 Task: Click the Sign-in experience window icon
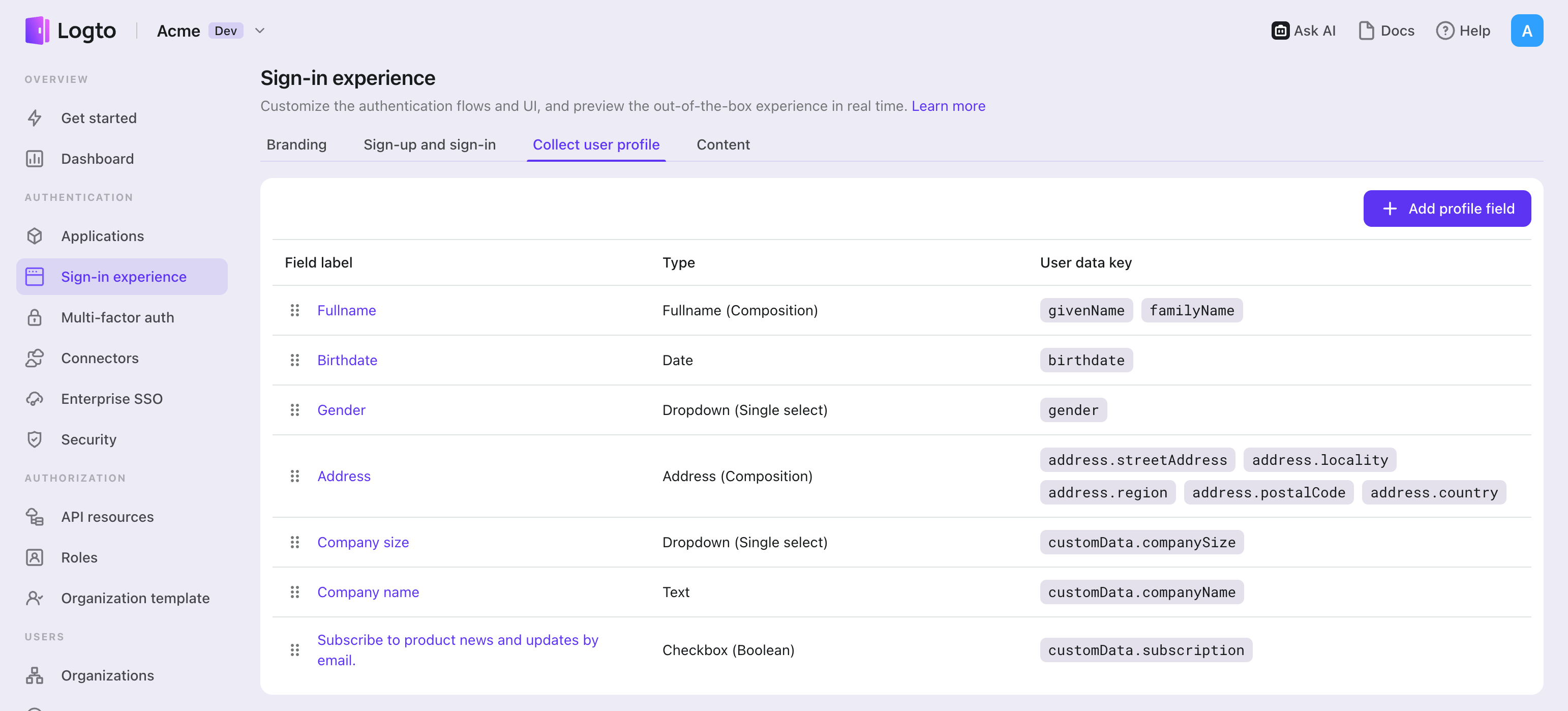click(x=35, y=277)
